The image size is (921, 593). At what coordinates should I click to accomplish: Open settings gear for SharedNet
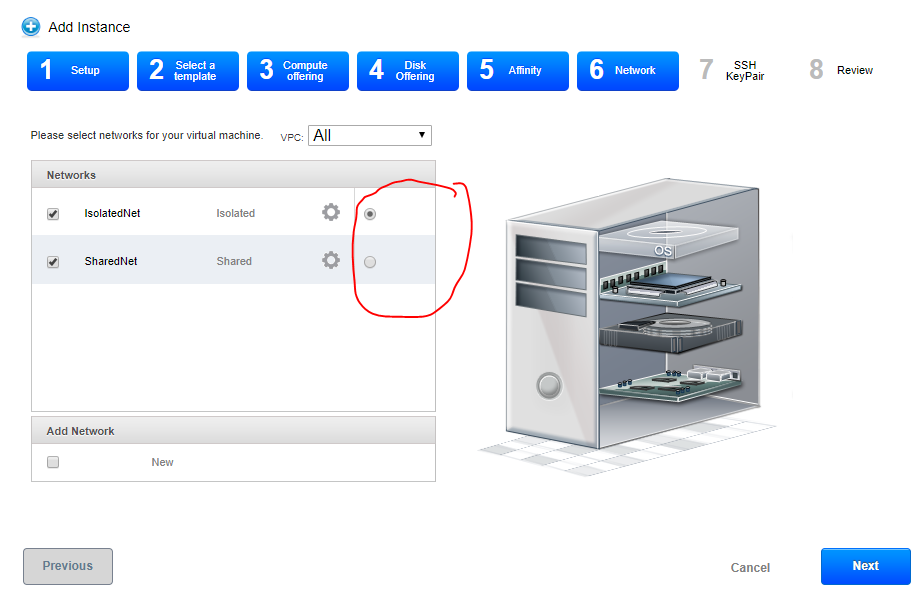[331, 260]
